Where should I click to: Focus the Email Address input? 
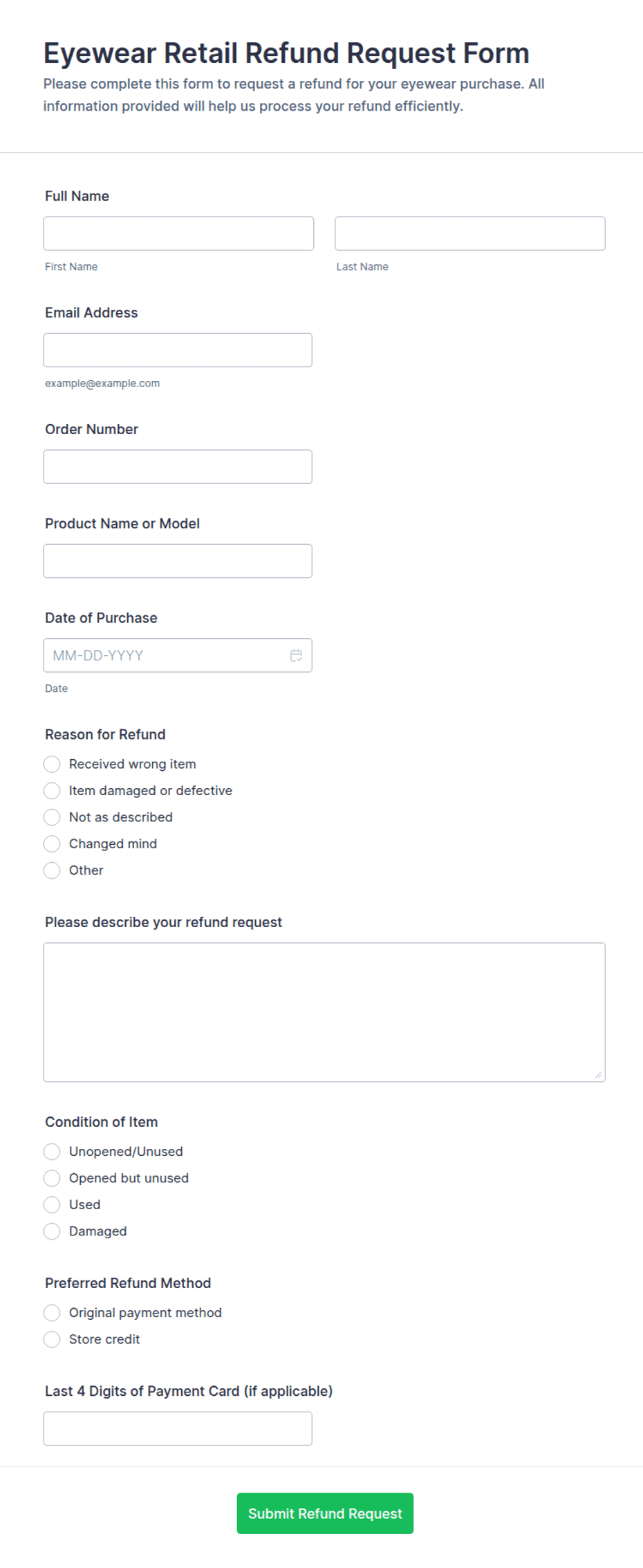coord(178,350)
